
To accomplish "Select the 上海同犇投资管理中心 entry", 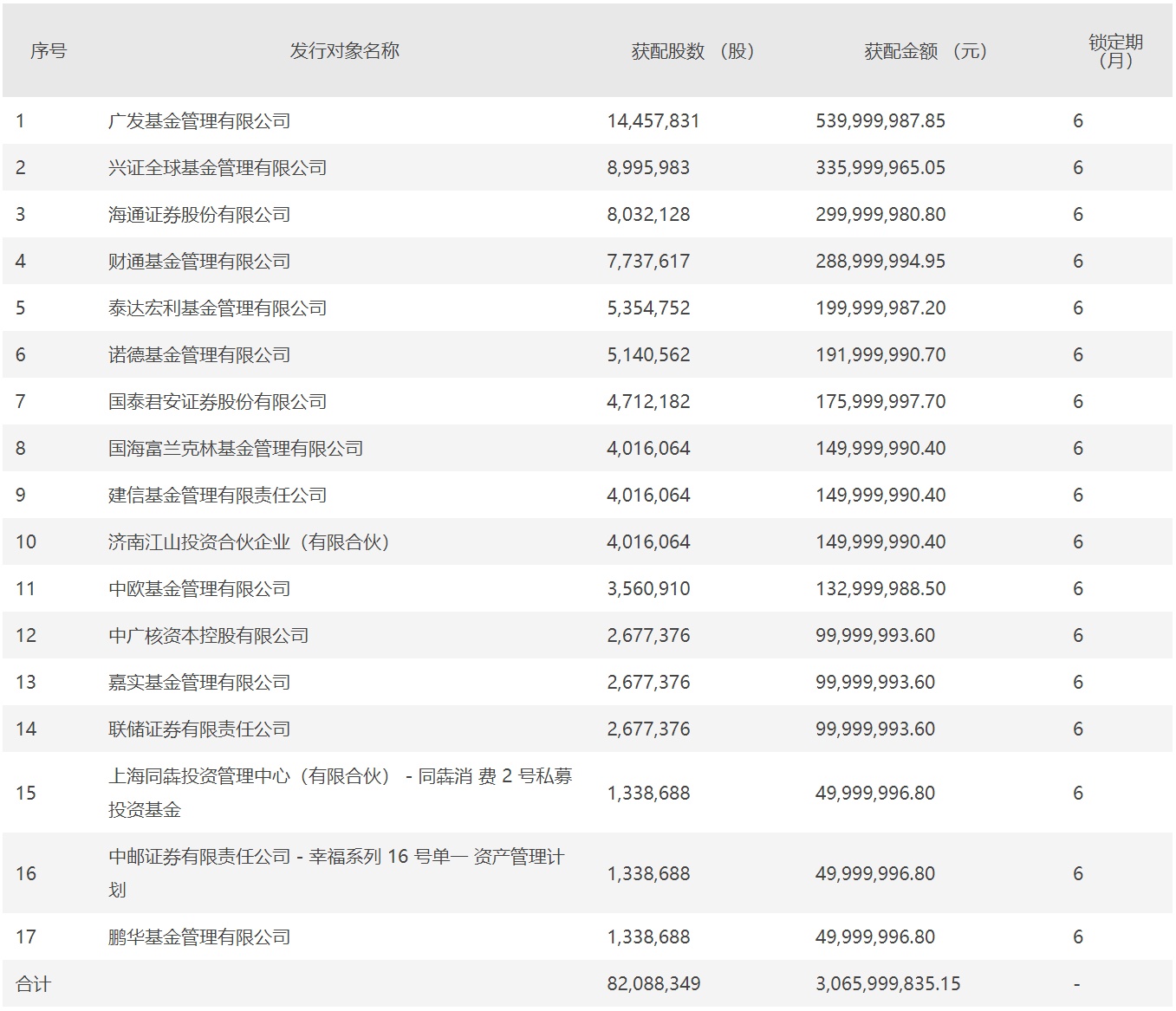I will pos(341,793).
